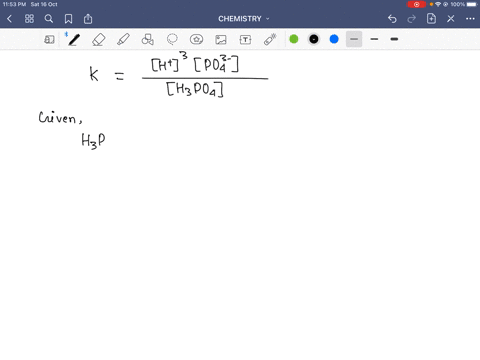Add a new page
This screenshot has height=360, width=480.
click(431, 19)
